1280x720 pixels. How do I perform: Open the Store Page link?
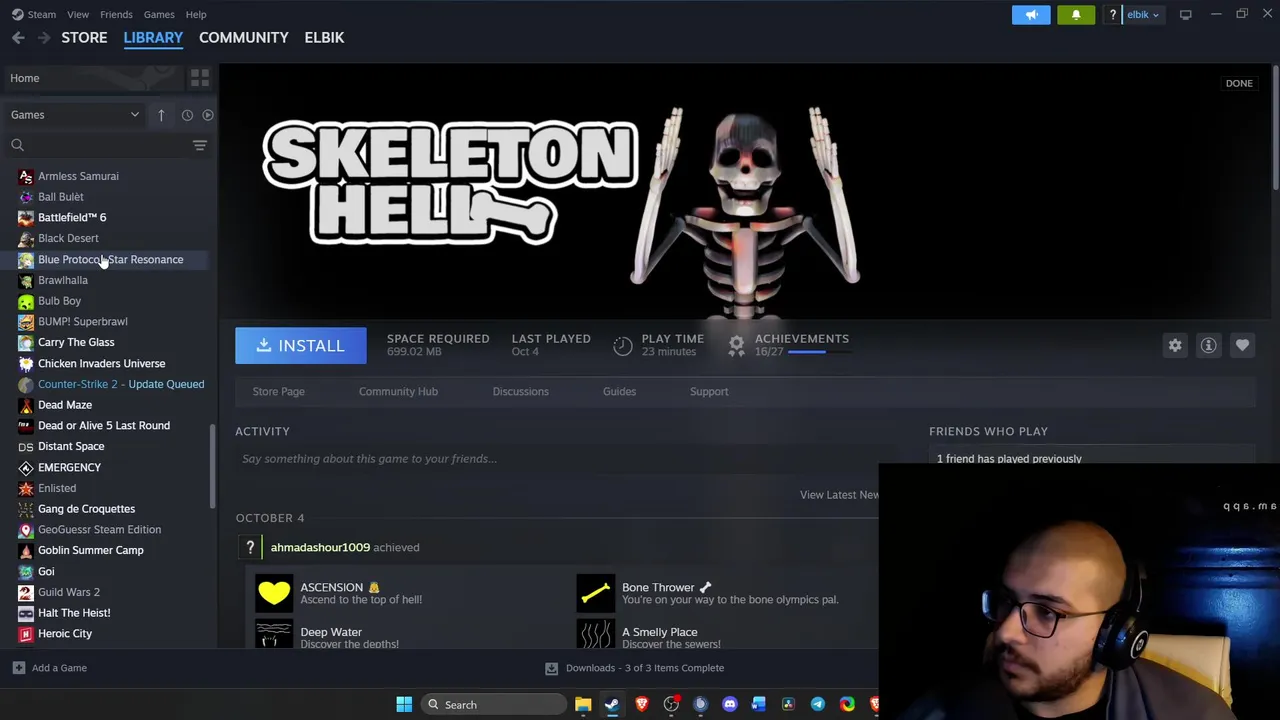[278, 391]
